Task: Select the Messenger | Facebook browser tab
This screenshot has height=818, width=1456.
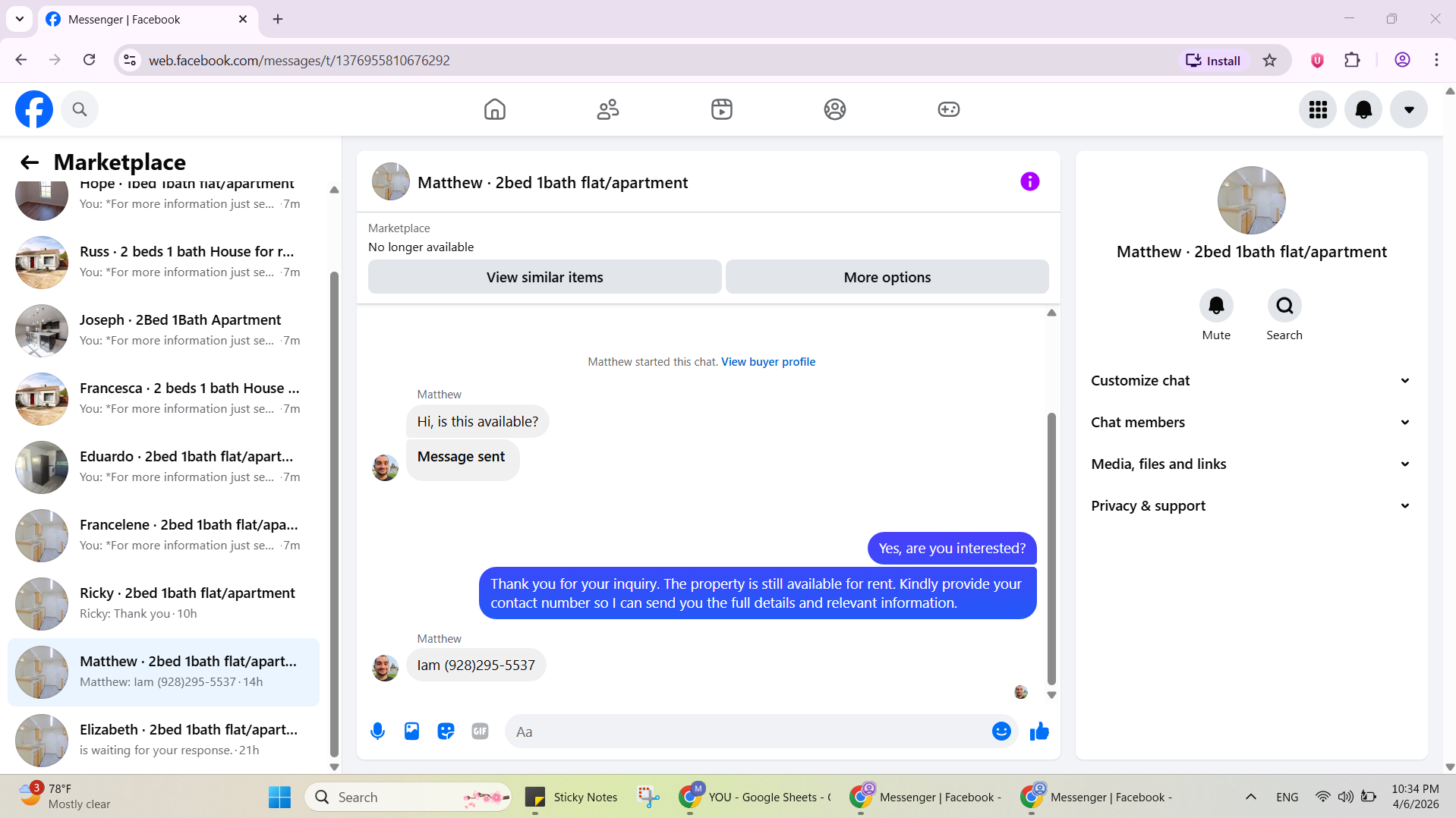Action: [147, 19]
